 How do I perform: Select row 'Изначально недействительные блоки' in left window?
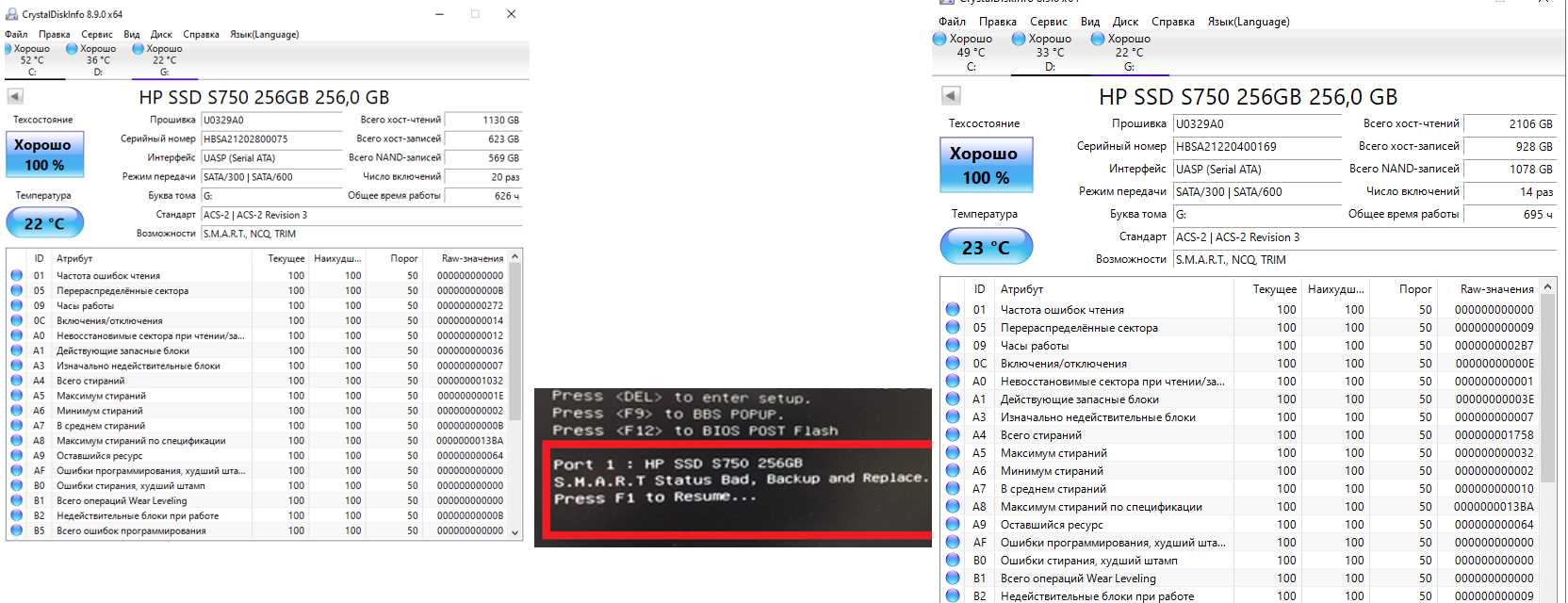[258, 366]
